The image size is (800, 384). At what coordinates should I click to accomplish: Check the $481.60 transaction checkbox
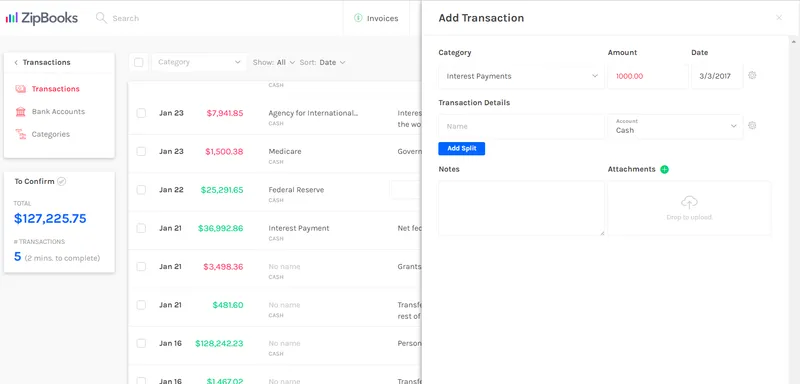tap(141, 305)
